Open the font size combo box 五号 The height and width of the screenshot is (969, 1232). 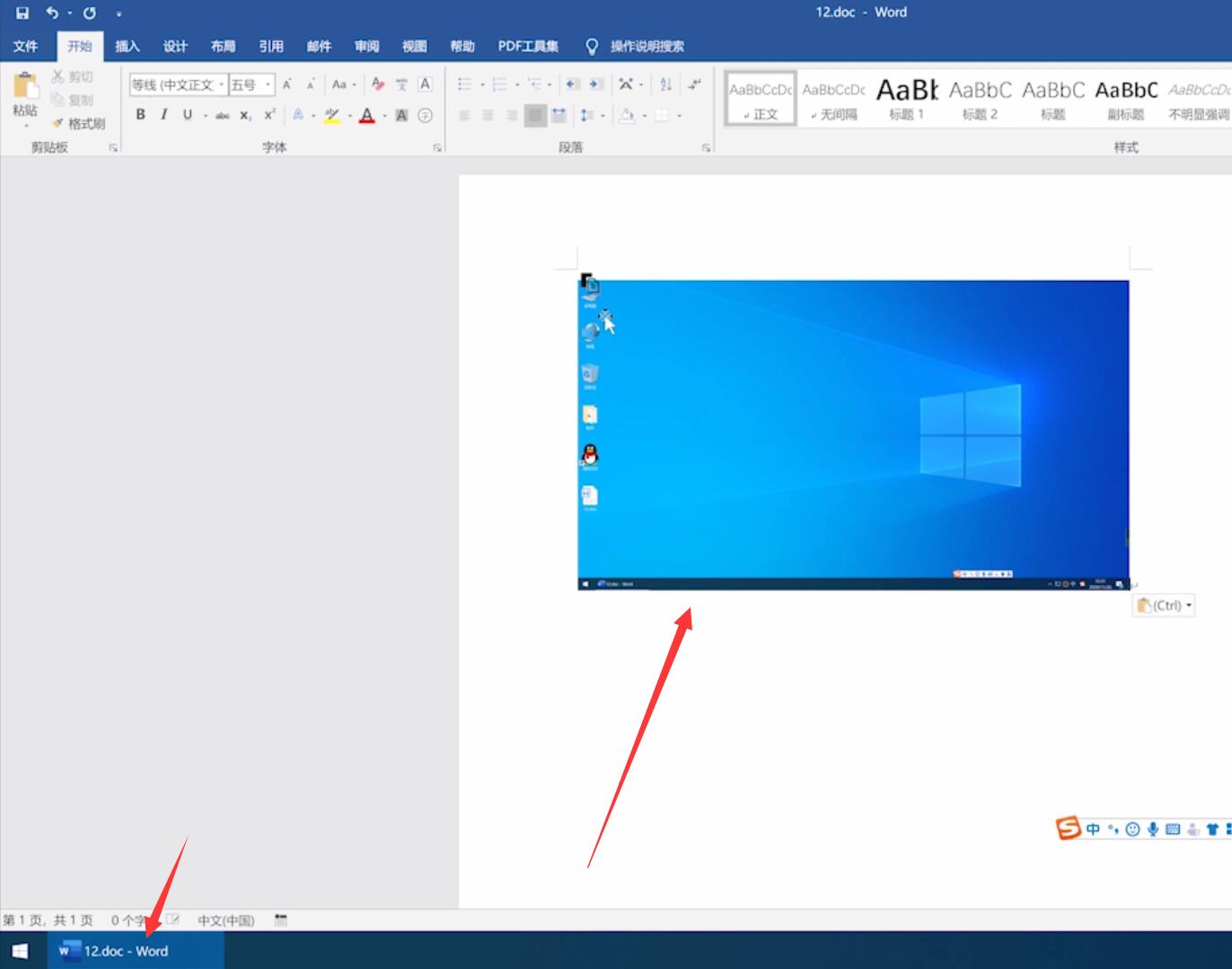coord(251,84)
